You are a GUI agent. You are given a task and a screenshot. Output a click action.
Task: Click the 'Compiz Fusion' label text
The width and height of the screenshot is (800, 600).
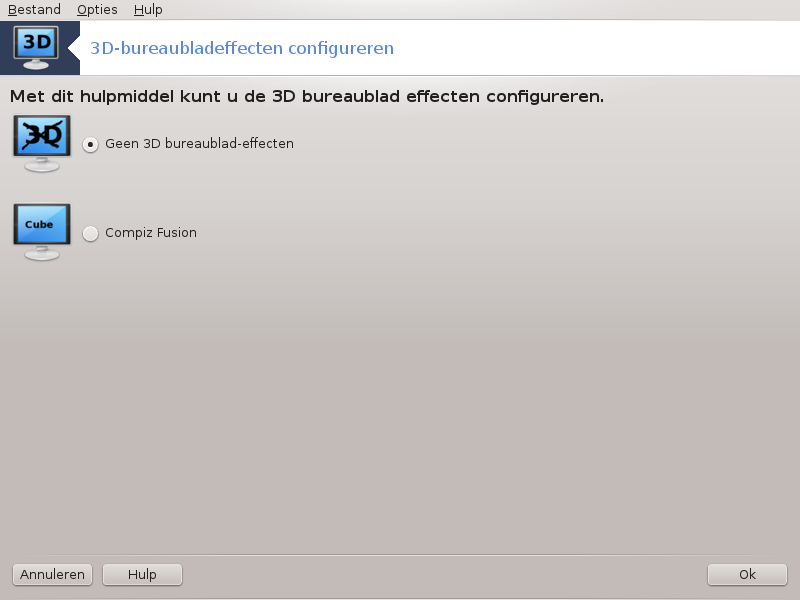point(151,233)
